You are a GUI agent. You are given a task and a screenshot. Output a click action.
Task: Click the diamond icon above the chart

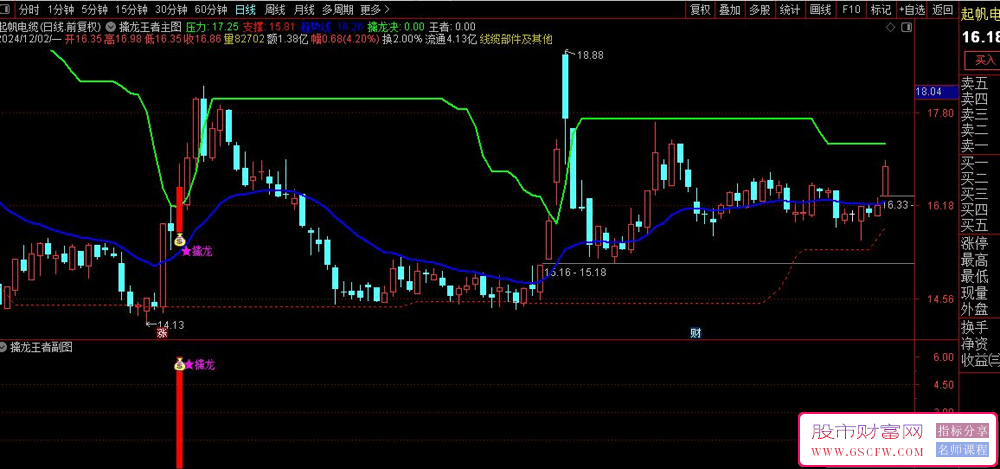(891, 27)
